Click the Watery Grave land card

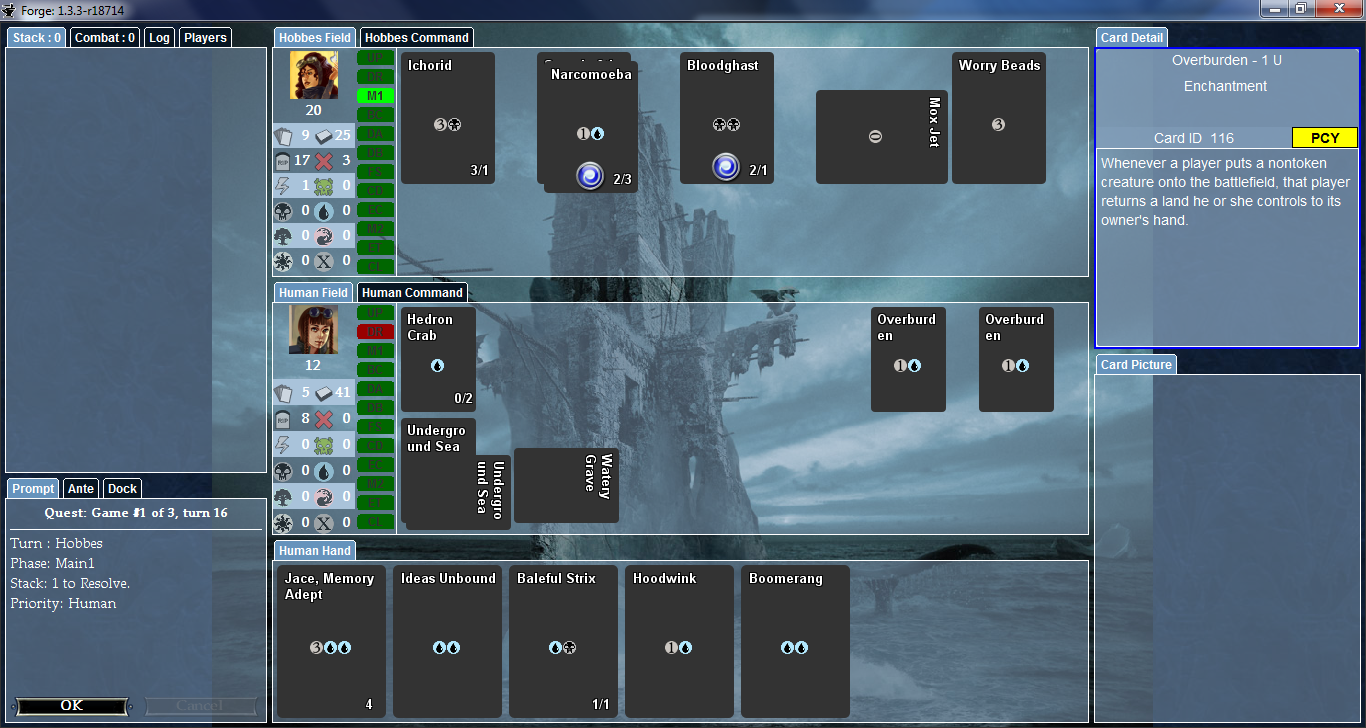click(x=566, y=485)
